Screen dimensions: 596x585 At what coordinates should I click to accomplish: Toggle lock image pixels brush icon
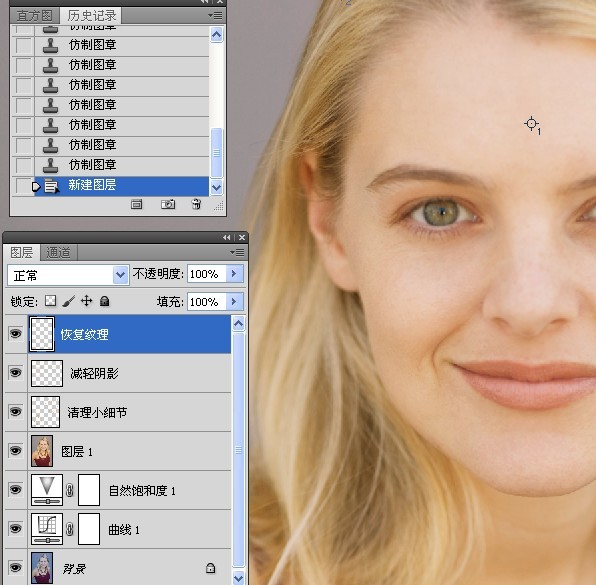pos(68,301)
